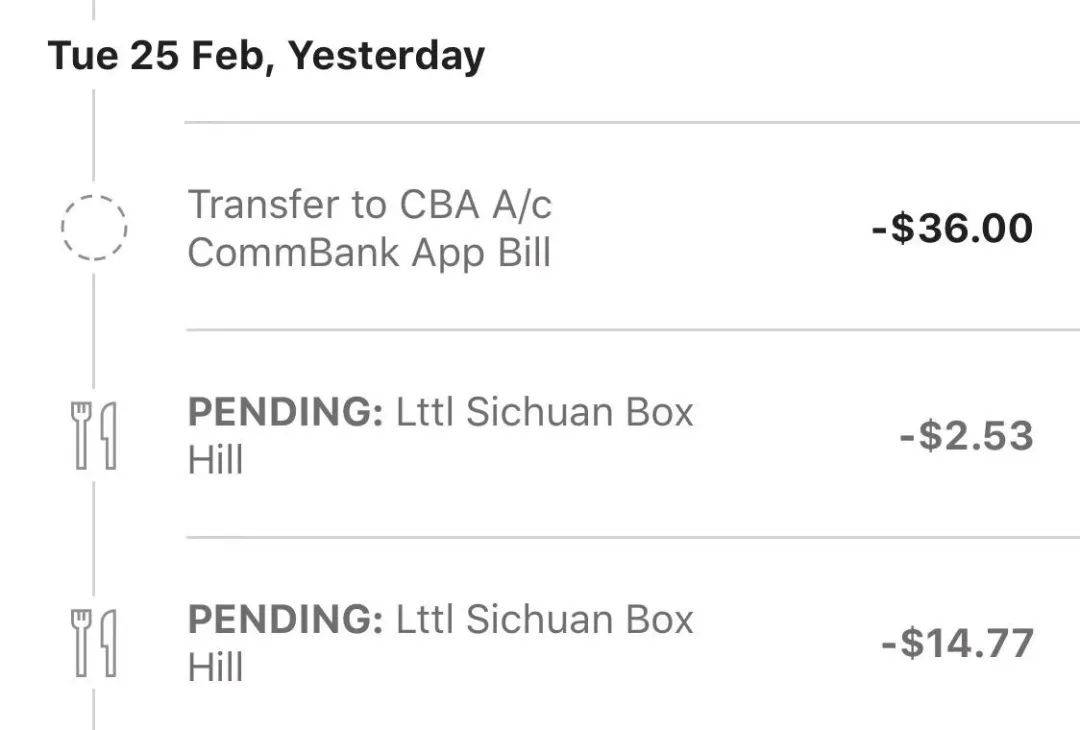1080x730 pixels.
Task: Tap Hill text under the -$14.77 transaction
Action: [216, 667]
